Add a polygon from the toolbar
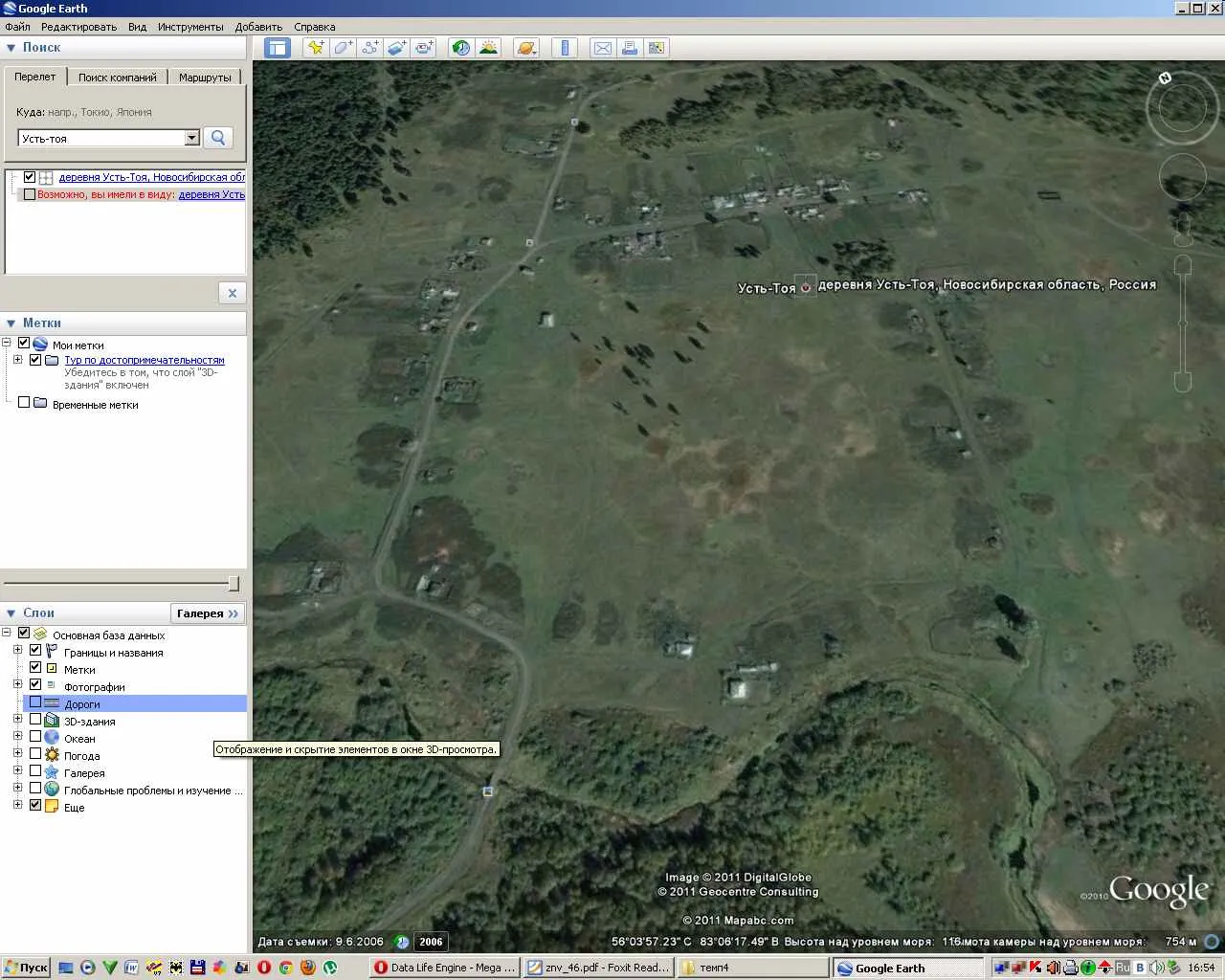The image size is (1225, 980). pyautogui.click(x=343, y=47)
